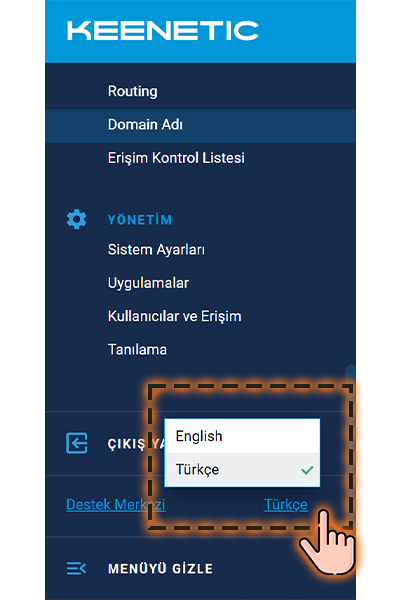Select the Domain Adı menu item
This screenshot has height=600, width=400.
click(x=200, y=125)
